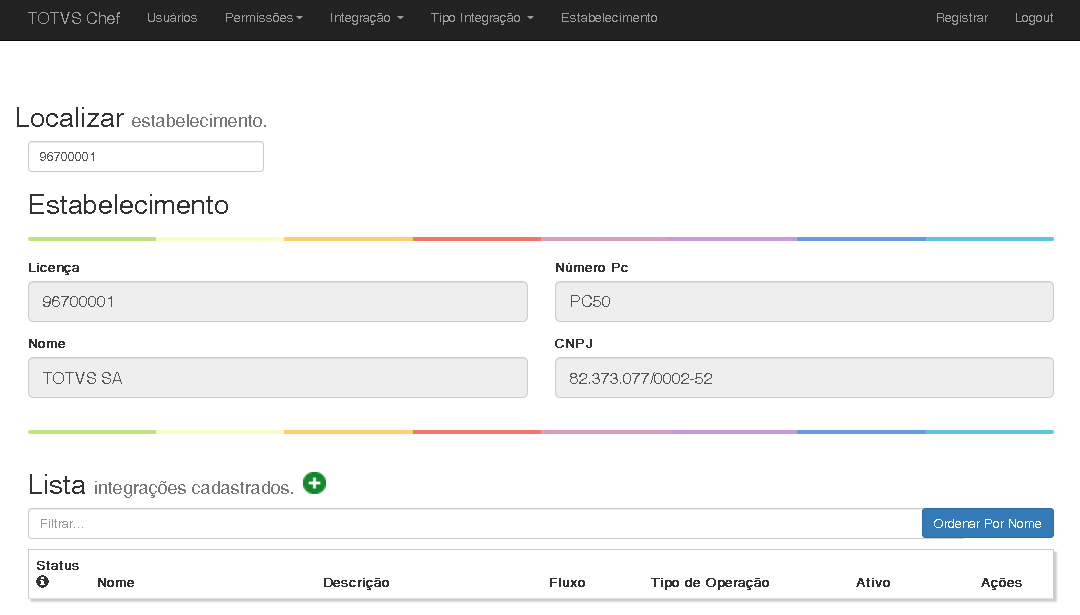
Task: Go to the Usuários menu item
Action: tap(172, 18)
